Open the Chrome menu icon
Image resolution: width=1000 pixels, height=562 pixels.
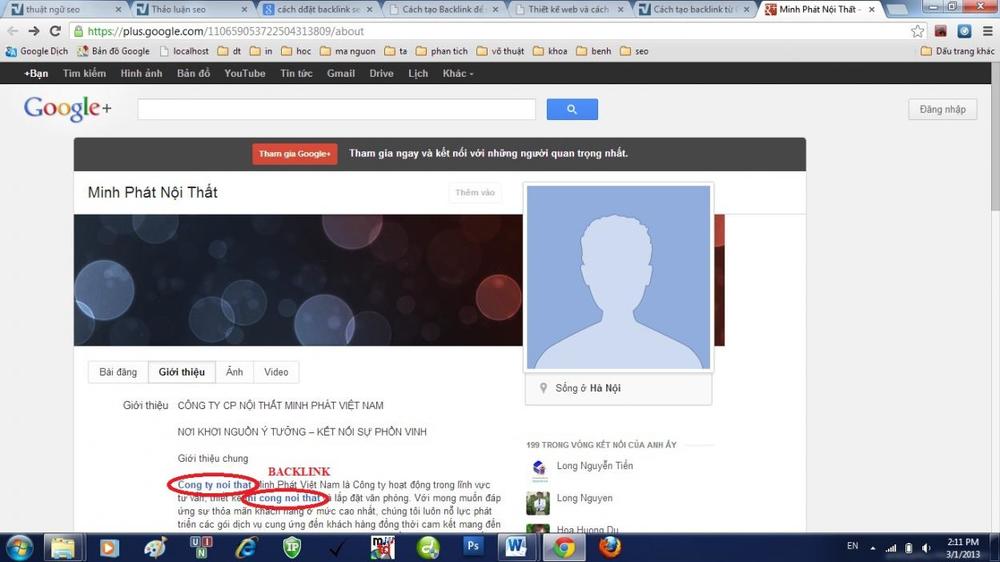click(x=987, y=31)
